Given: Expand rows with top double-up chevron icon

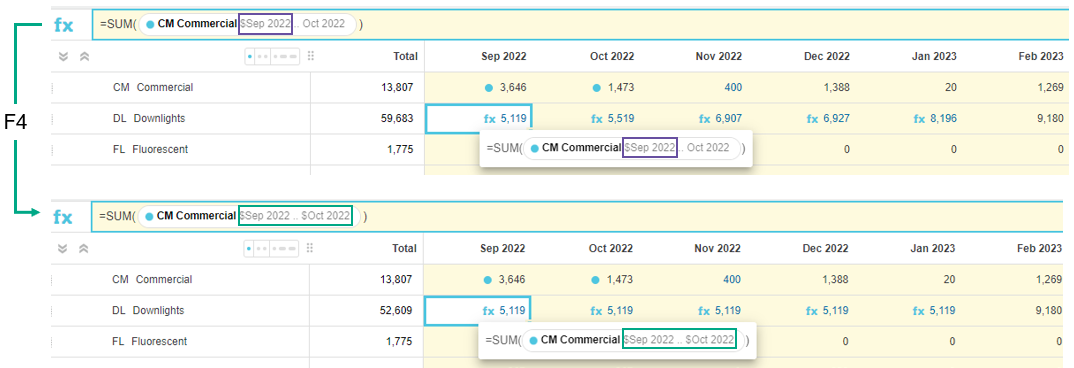Looking at the screenshot, I should tap(84, 56).
